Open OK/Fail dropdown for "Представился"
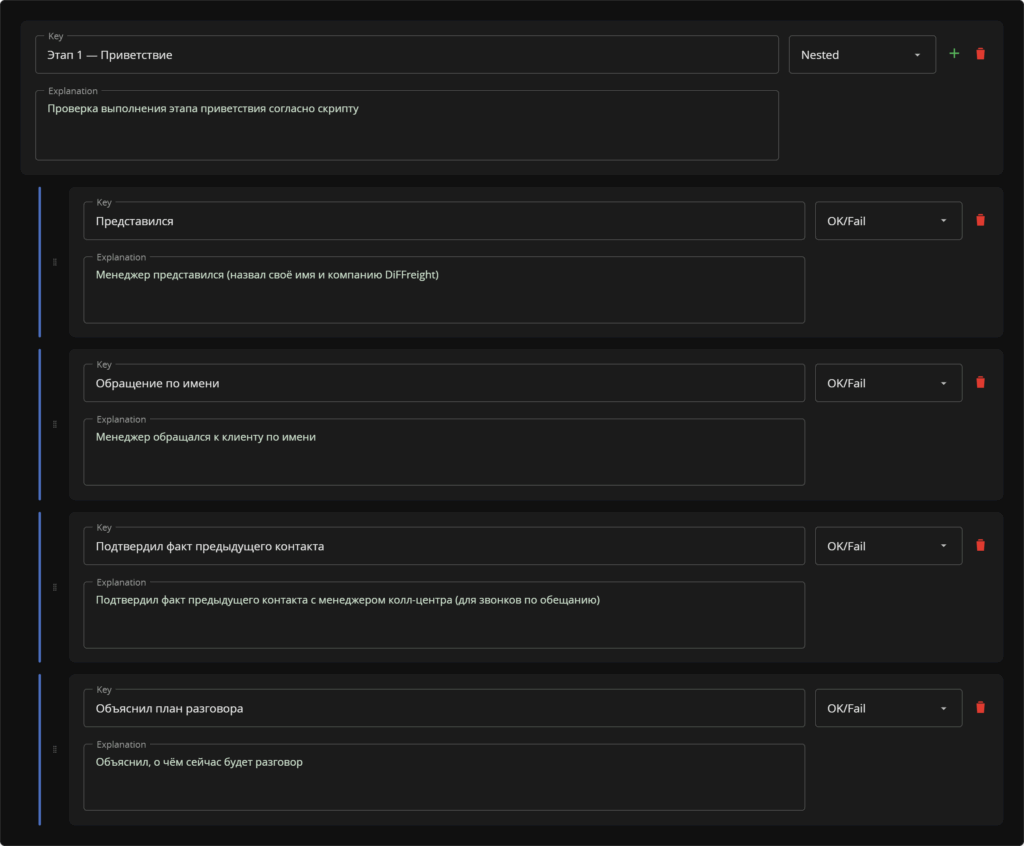The height and width of the screenshot is (846, 1024). point(888,221)
